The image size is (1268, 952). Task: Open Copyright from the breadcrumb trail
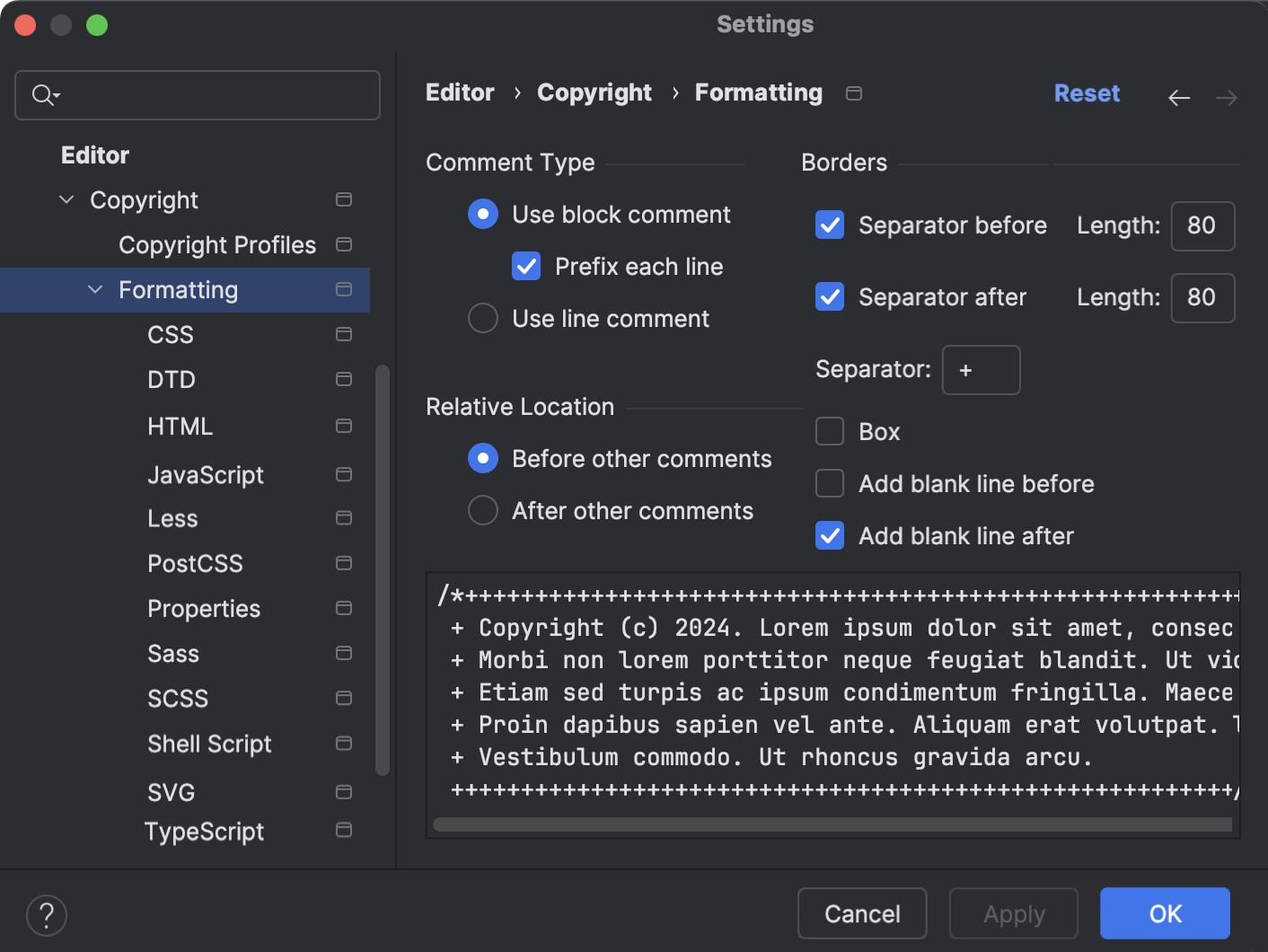click(594, 93)
